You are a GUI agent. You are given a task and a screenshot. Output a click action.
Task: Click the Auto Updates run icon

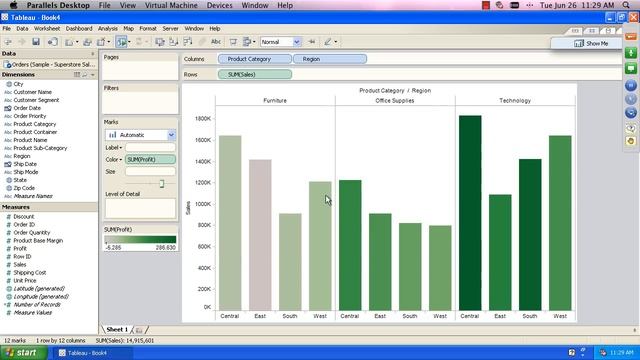tap(121, 42)
